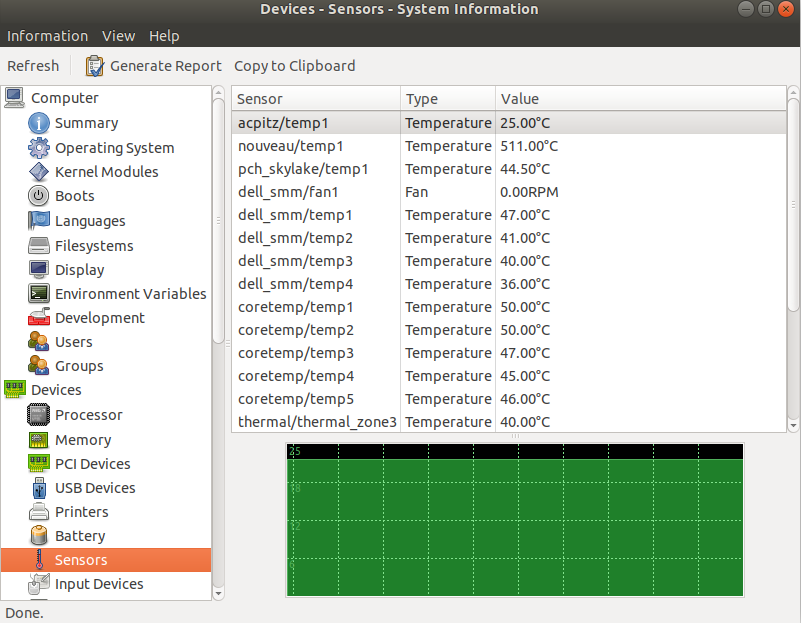801x623 pixels.
Task: Open the Help menu
Action: (x=164, y=36)
